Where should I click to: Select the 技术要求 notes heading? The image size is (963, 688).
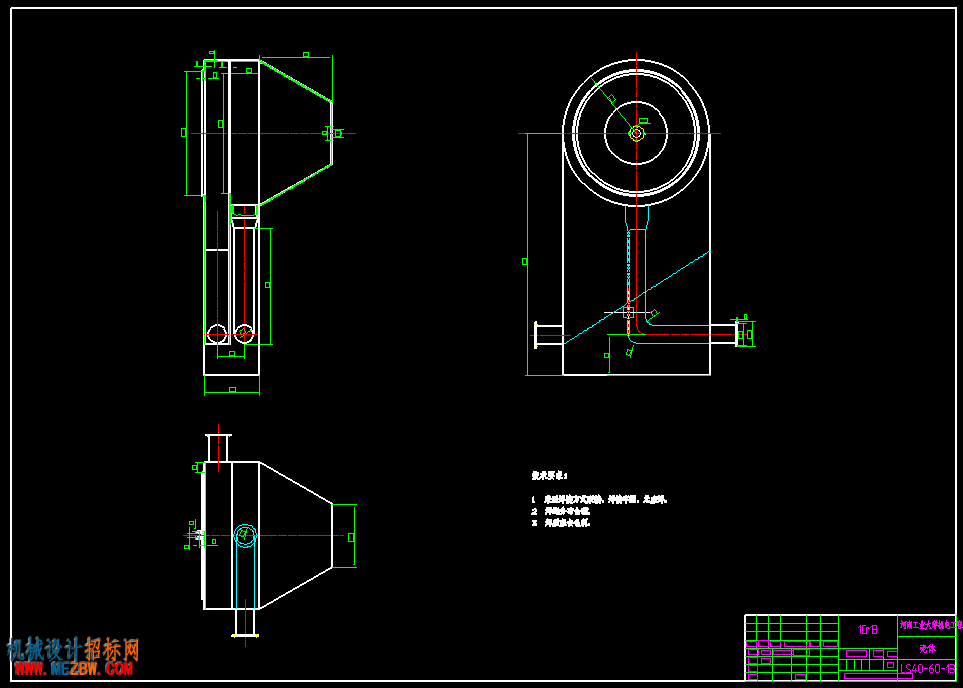coord(550,475)
